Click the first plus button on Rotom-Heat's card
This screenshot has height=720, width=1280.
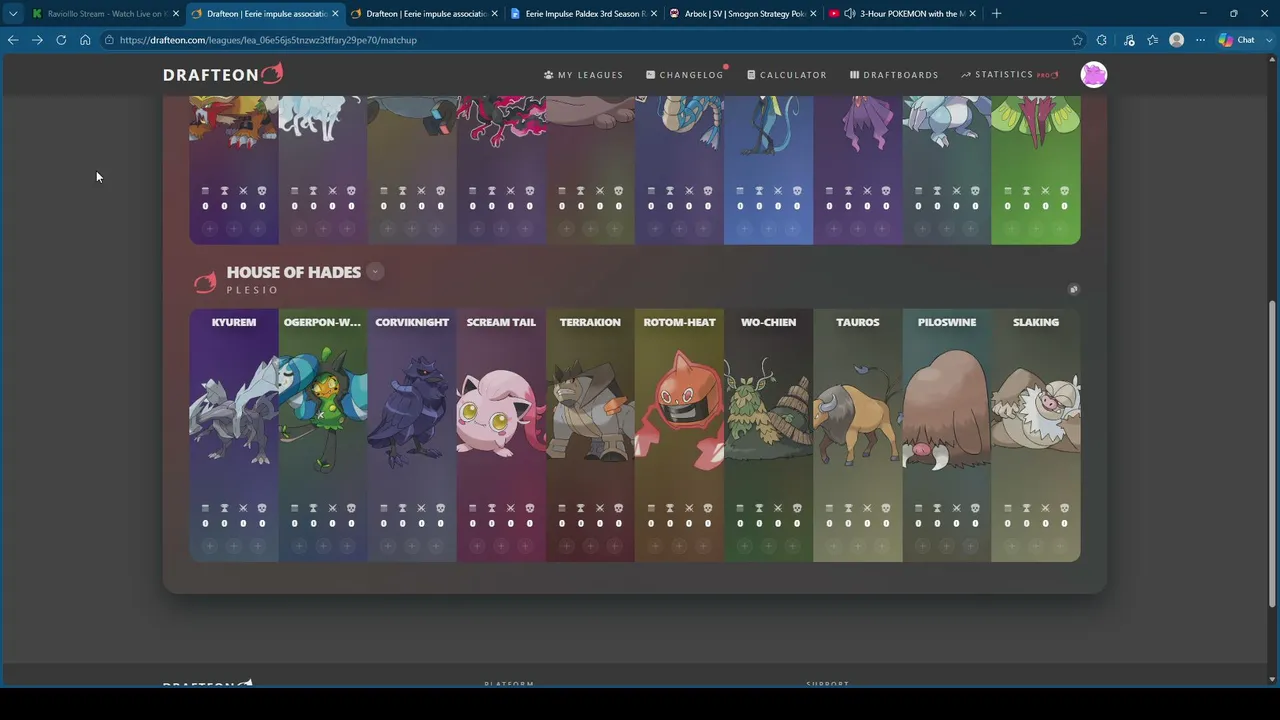655,546
